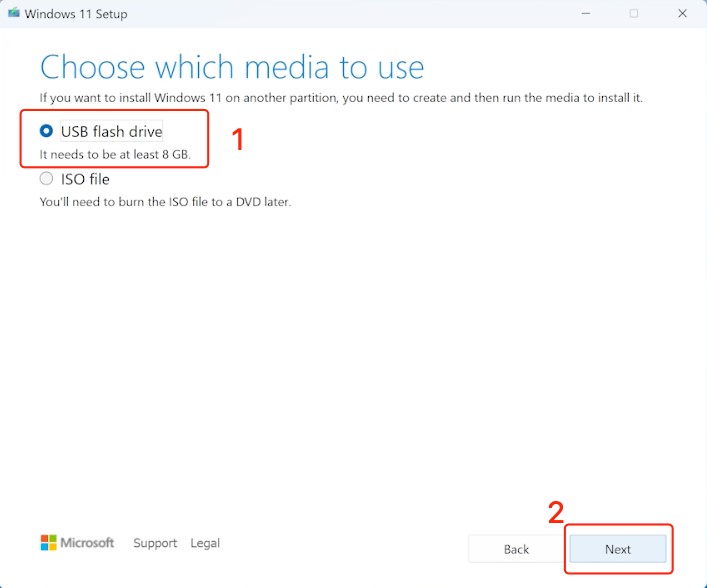The height and width of the screenshot is (588, 707).
Task: Minimize the Windows 11 Setup window
Action: tap(583, 14)
